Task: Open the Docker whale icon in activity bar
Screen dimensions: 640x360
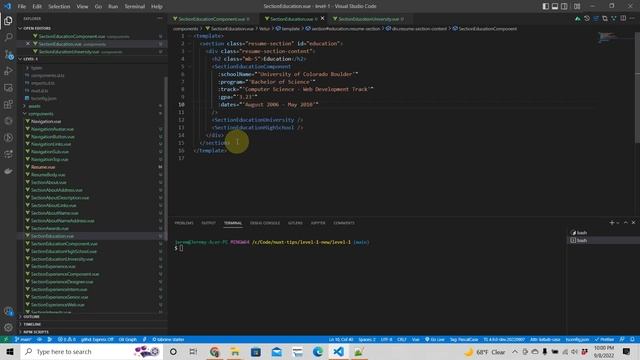Action: coord(8,171)
